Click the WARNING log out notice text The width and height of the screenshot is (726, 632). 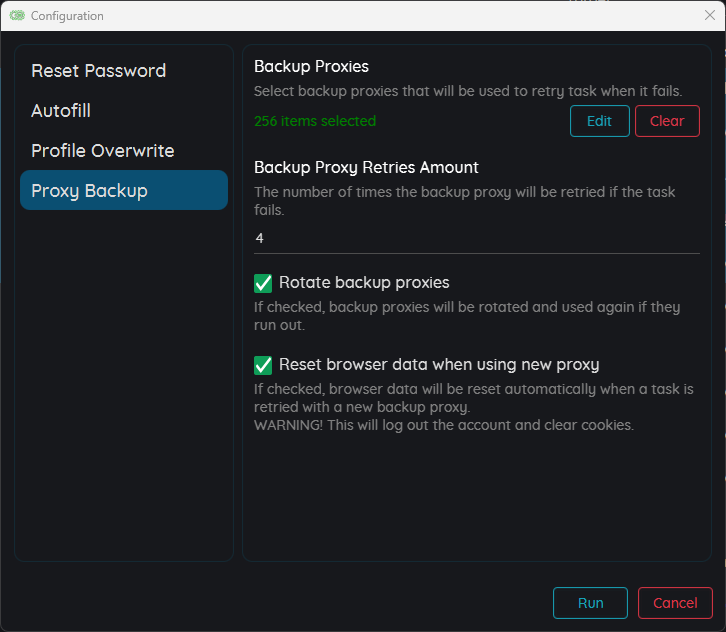(x=444, y=425)
